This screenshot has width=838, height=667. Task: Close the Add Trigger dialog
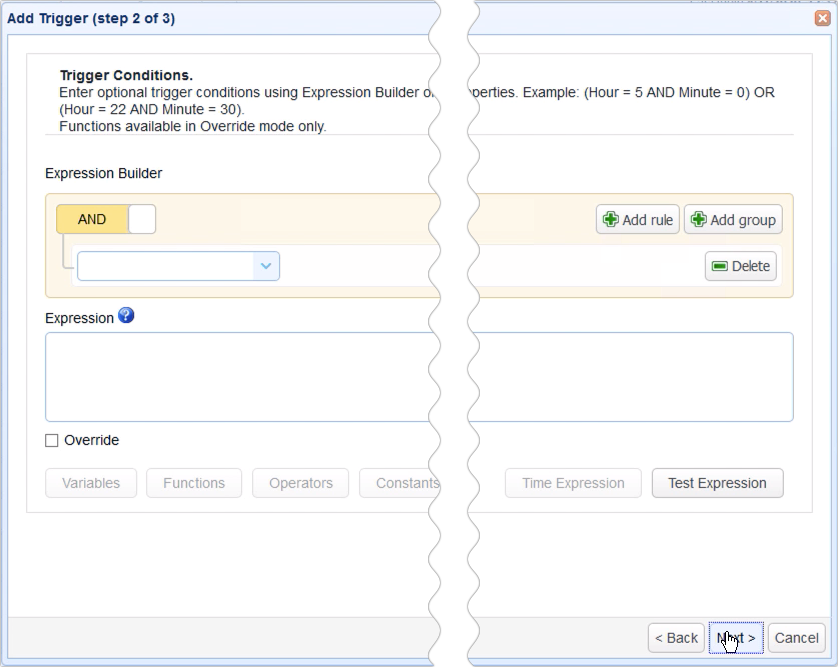(824, 18)
